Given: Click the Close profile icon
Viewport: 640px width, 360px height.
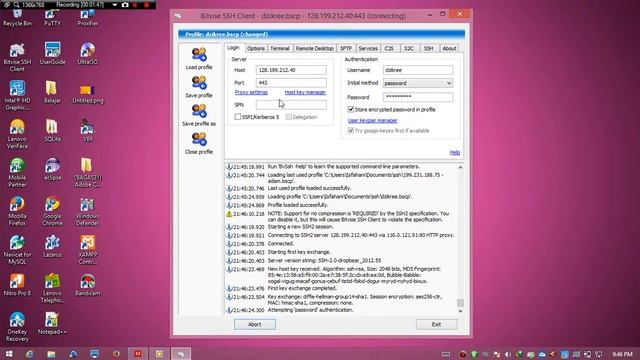Looking at the screenshot, I should (199, 139).
